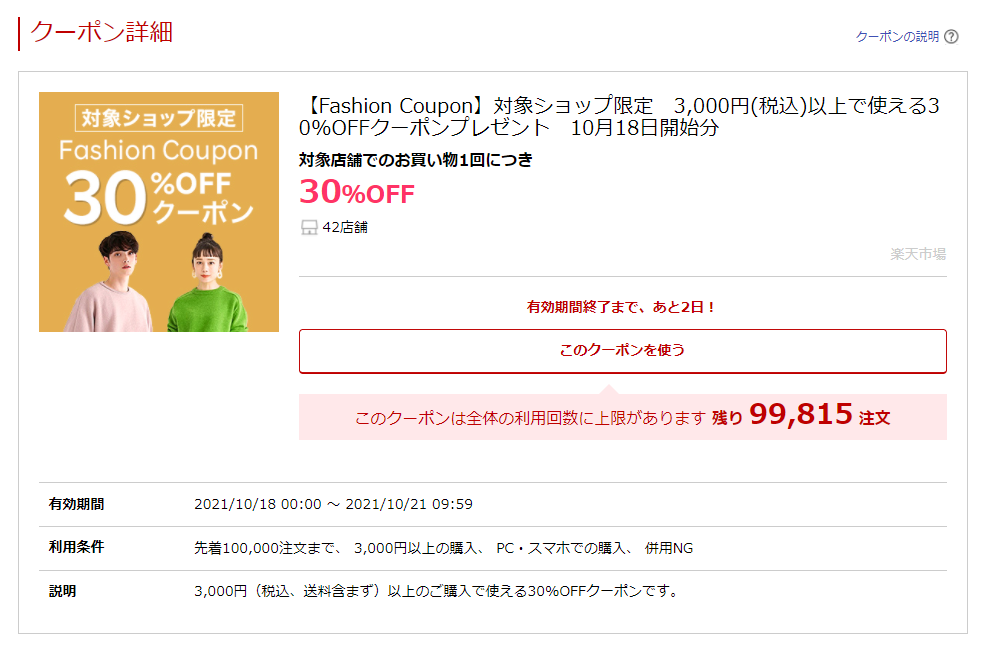
Task: Click the 利用条件 row label
Action: coord(76,547)
